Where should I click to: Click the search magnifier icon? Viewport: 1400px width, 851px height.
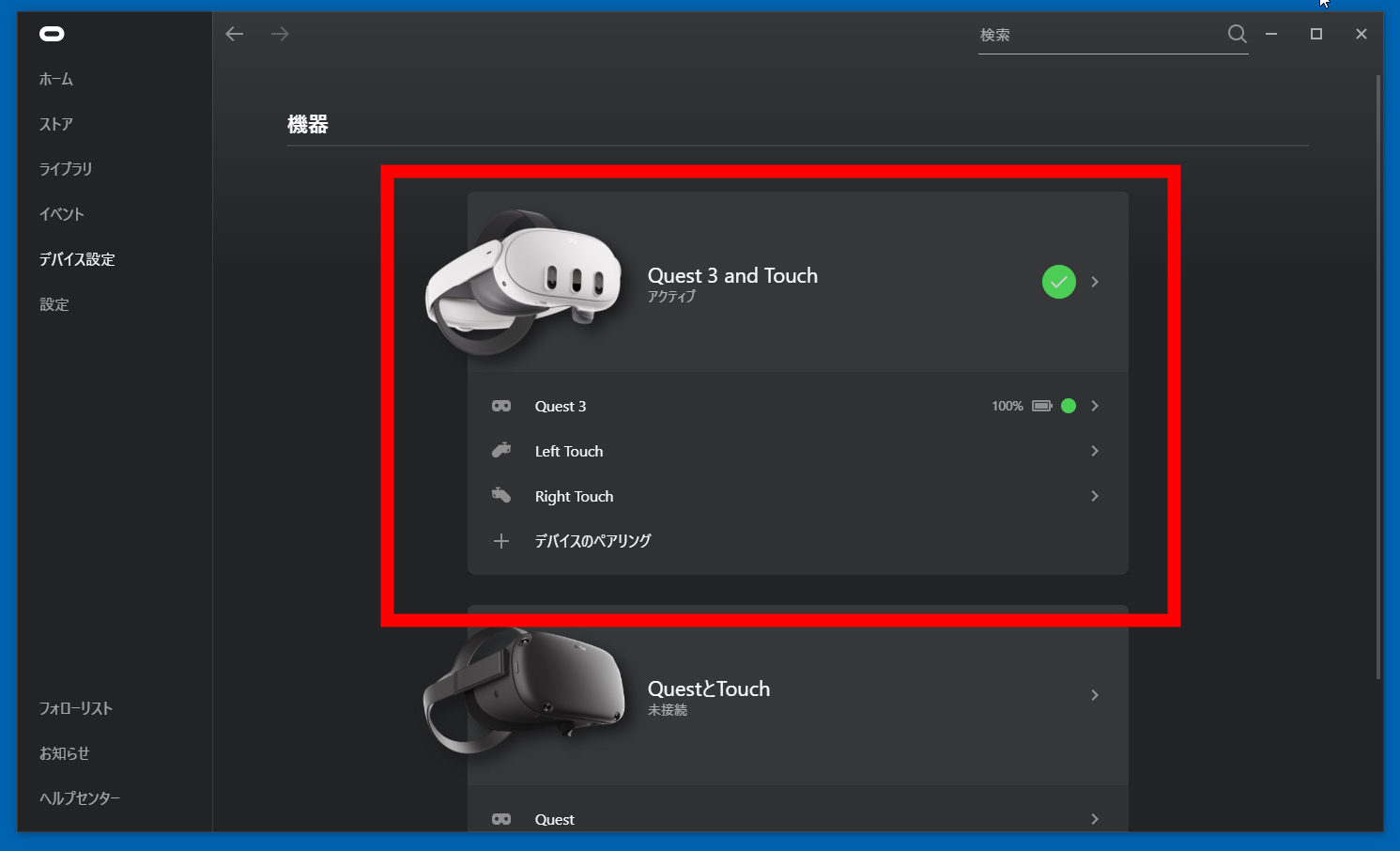point(1237,35)
